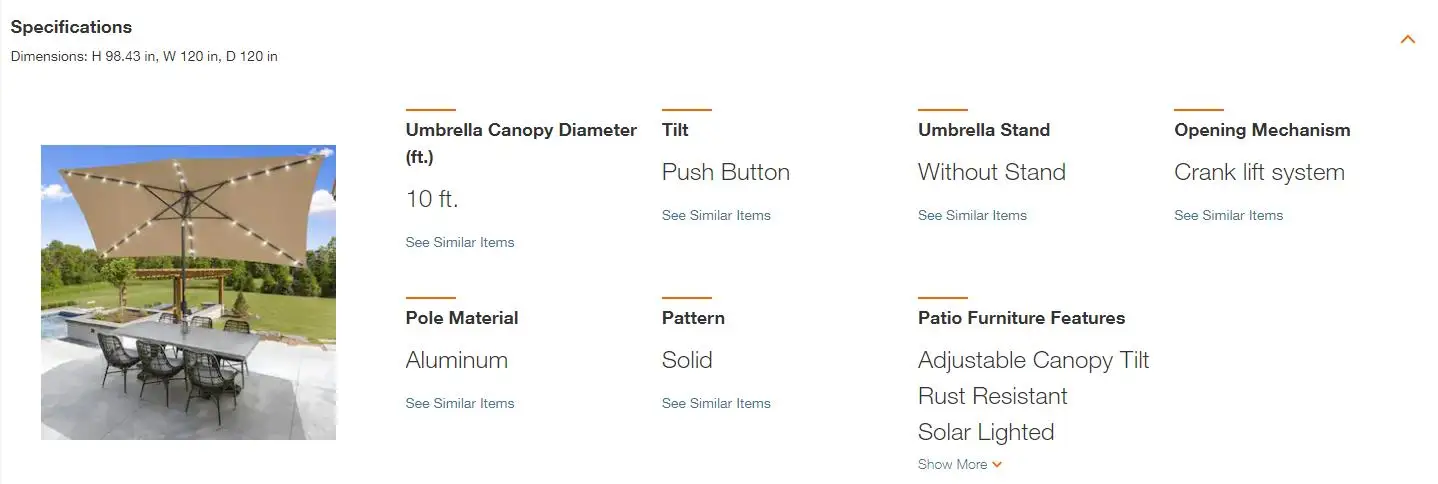The width and height of the screenshot is (1438, 484).
Task: Collapse the Specifications section with the orange chevron
Action: (1408, 40)
